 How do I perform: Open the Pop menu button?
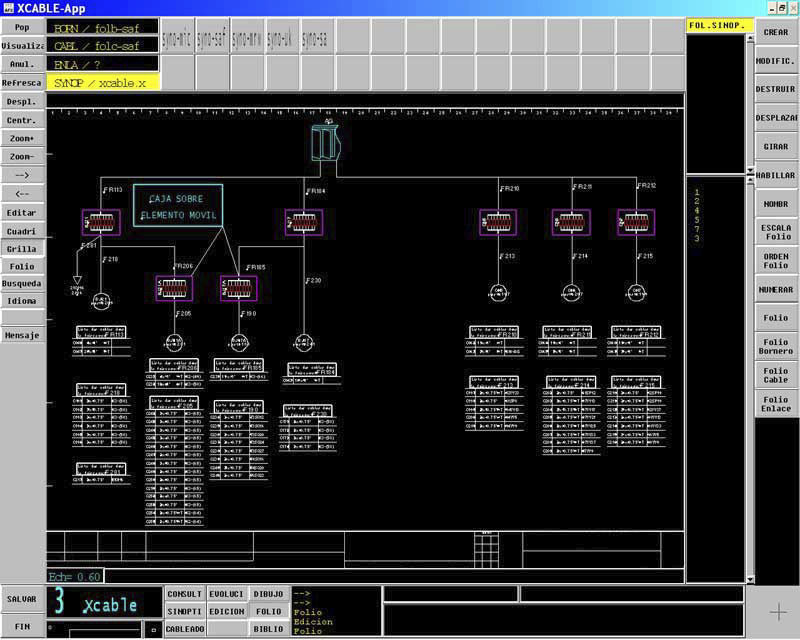(x=22, y=27)
